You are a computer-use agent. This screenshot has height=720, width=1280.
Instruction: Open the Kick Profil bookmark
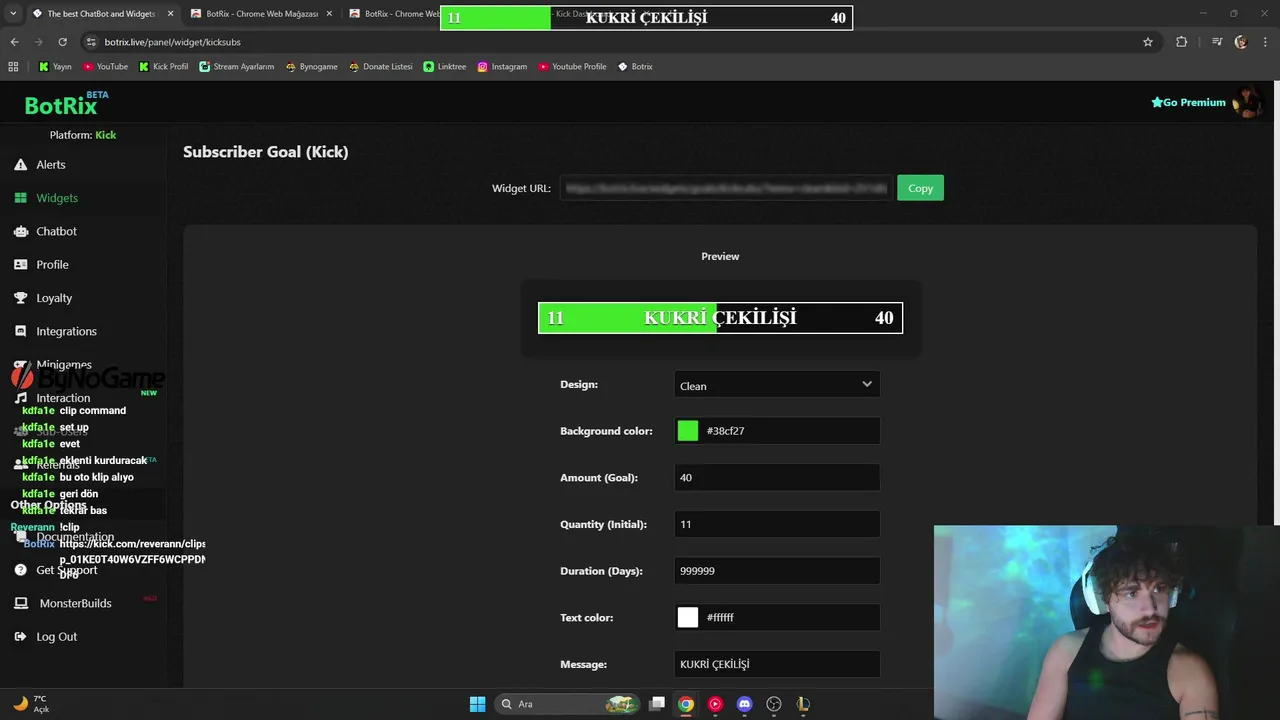(x=163, y=67)
